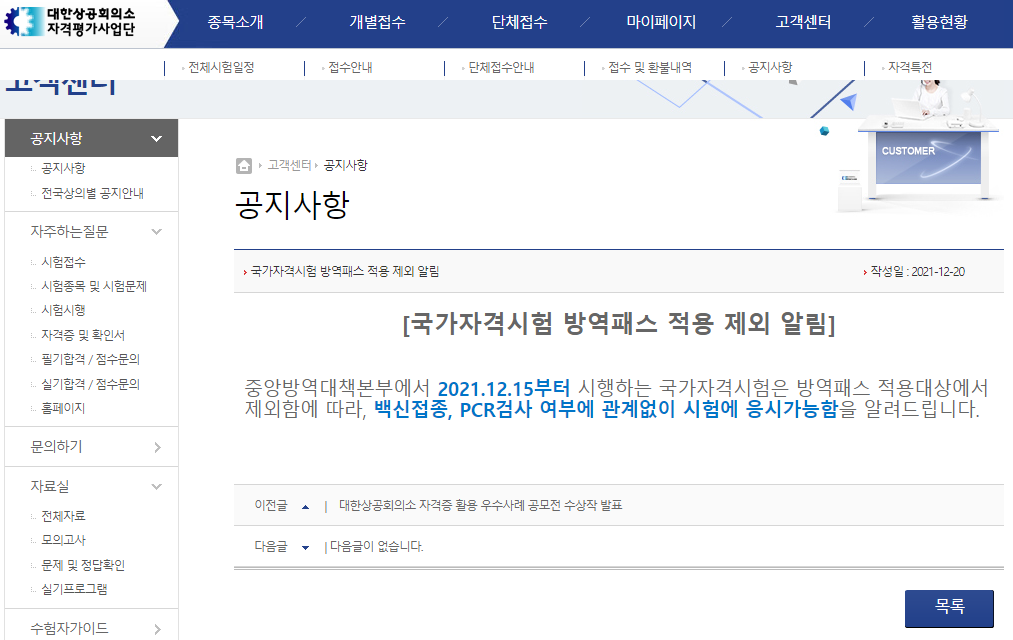Collapse the 자주하는질문 sidebar chevron
1013x640 pixels.
click(x=156, y=231)
